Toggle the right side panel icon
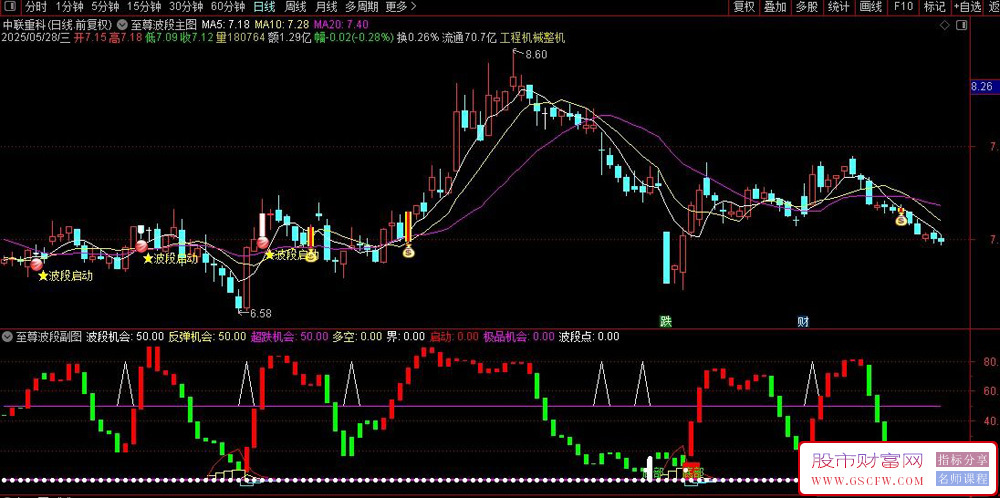Screen dimensions: 1000x498 tap(962, 26)
